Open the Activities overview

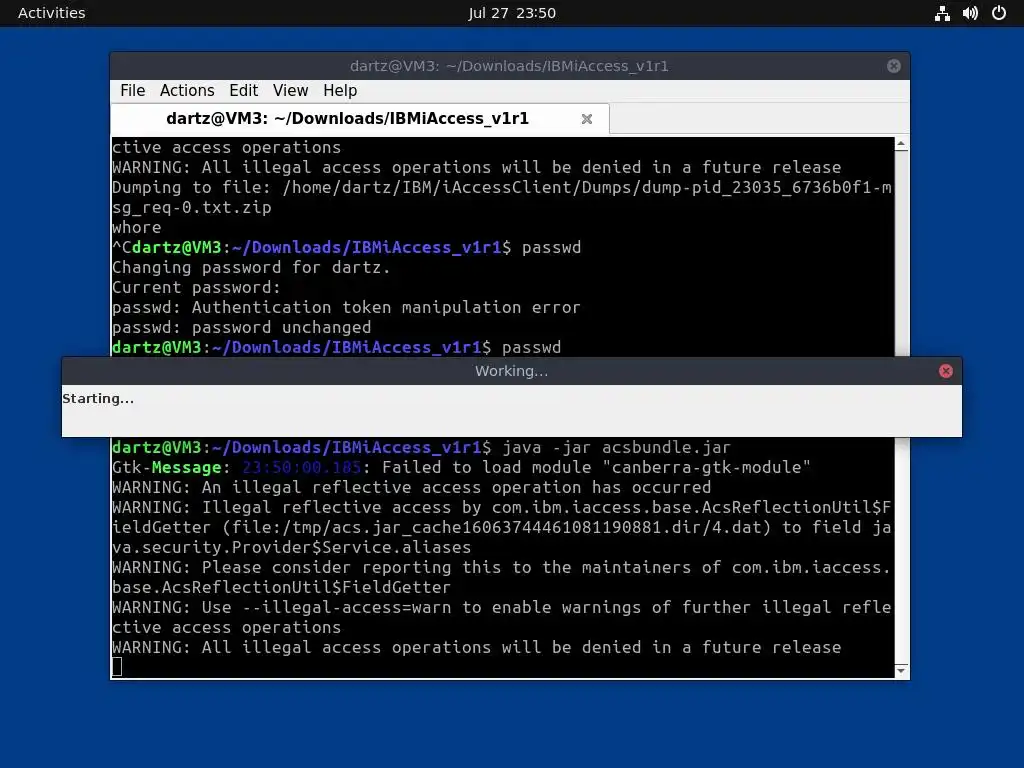52,13
